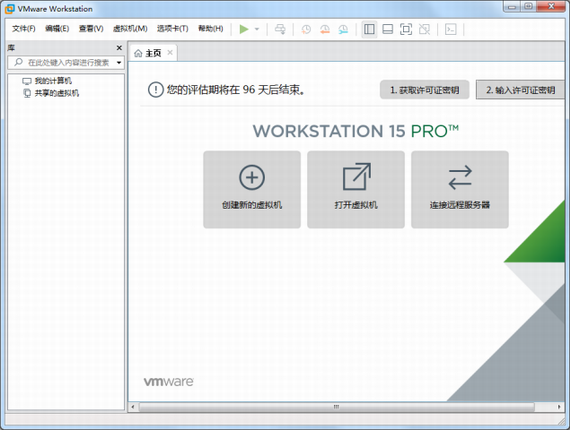Click the 2. 输入许可证密钥 button

pyautogui.click(x=521, y=90)
